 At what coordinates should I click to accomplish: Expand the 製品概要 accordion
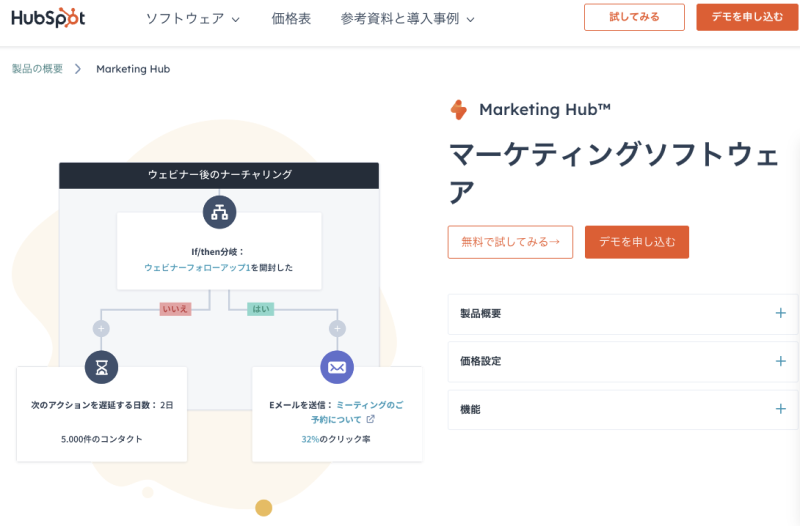coord(622,314)
